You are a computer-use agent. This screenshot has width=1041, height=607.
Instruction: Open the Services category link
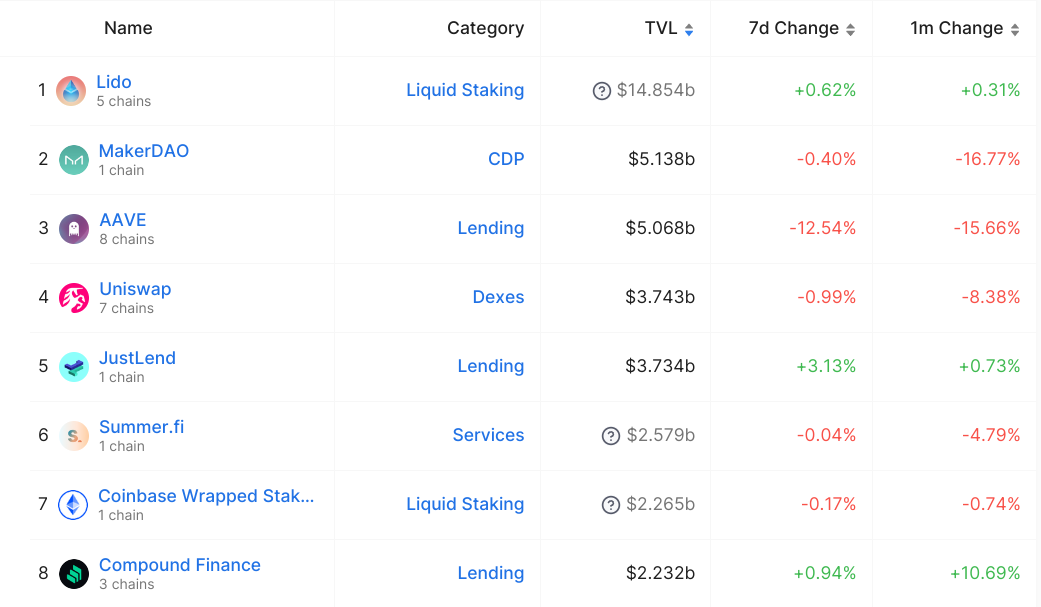click(489, 435)
